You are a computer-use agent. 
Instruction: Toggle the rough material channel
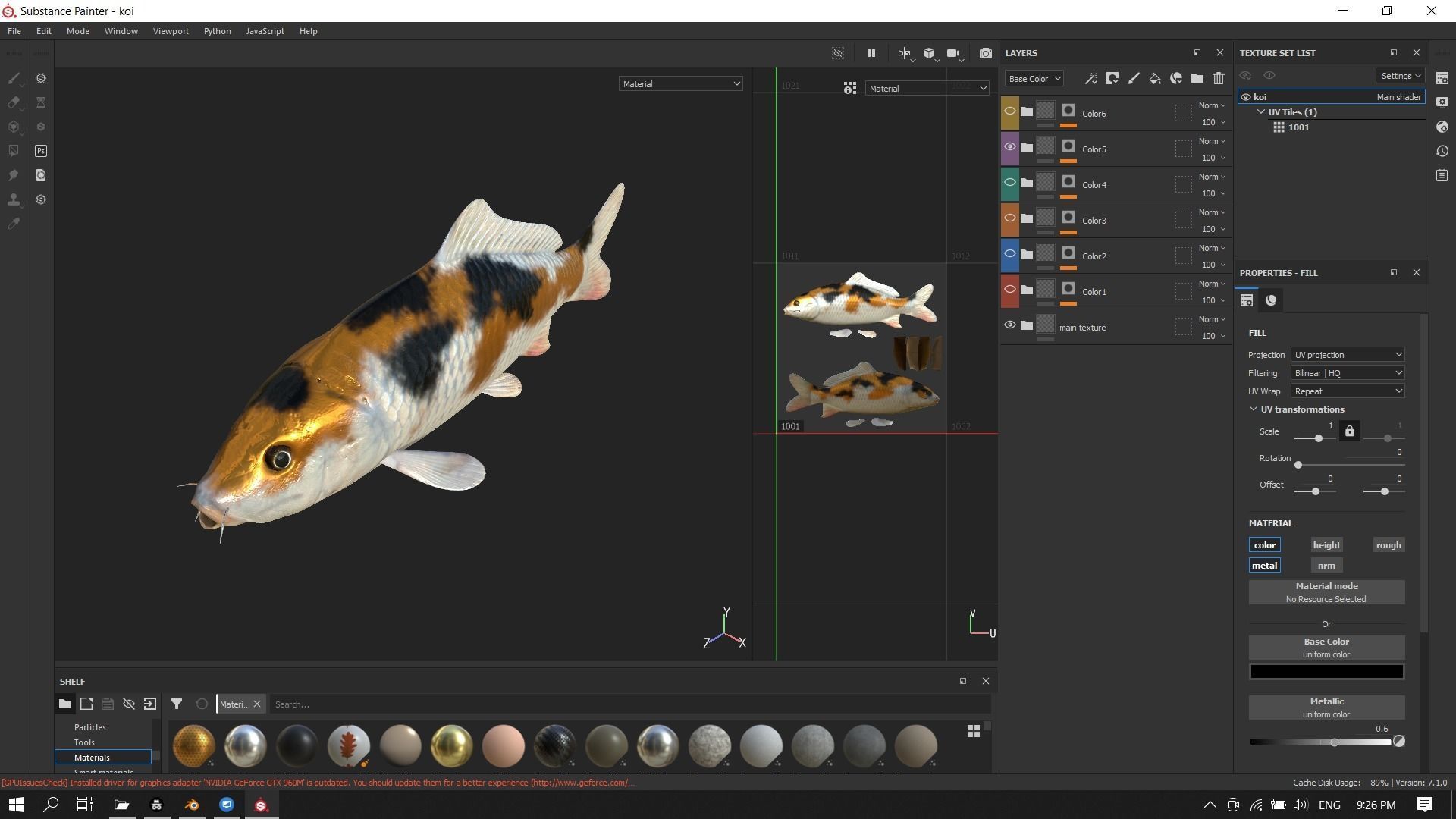[x=1389, y=545]
